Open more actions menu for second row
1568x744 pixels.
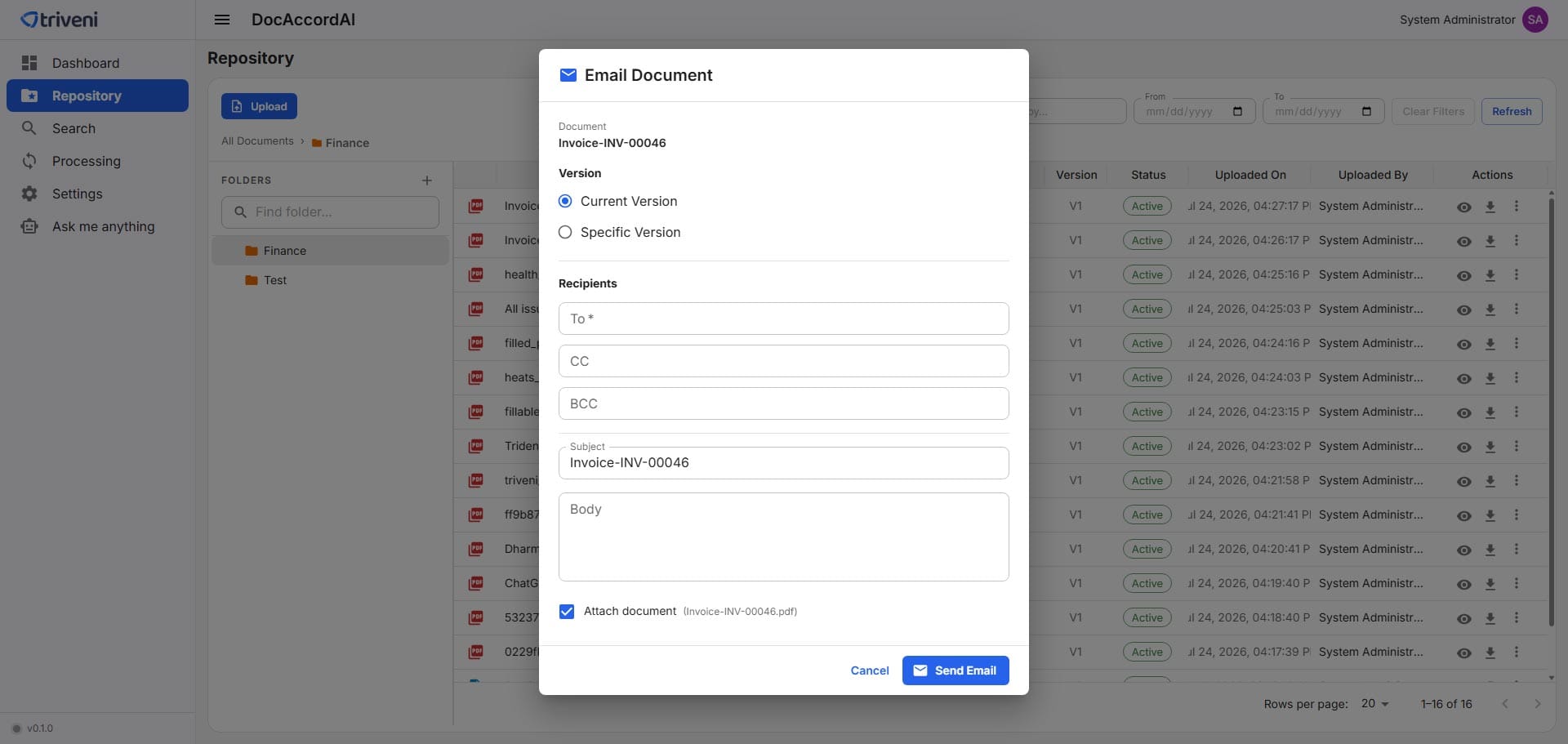click(x=1517, y=241)
